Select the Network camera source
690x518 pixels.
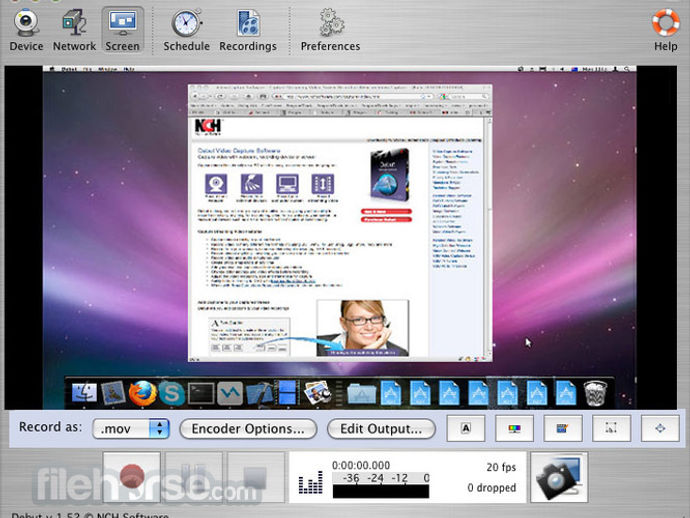click(x=74, y=30)
